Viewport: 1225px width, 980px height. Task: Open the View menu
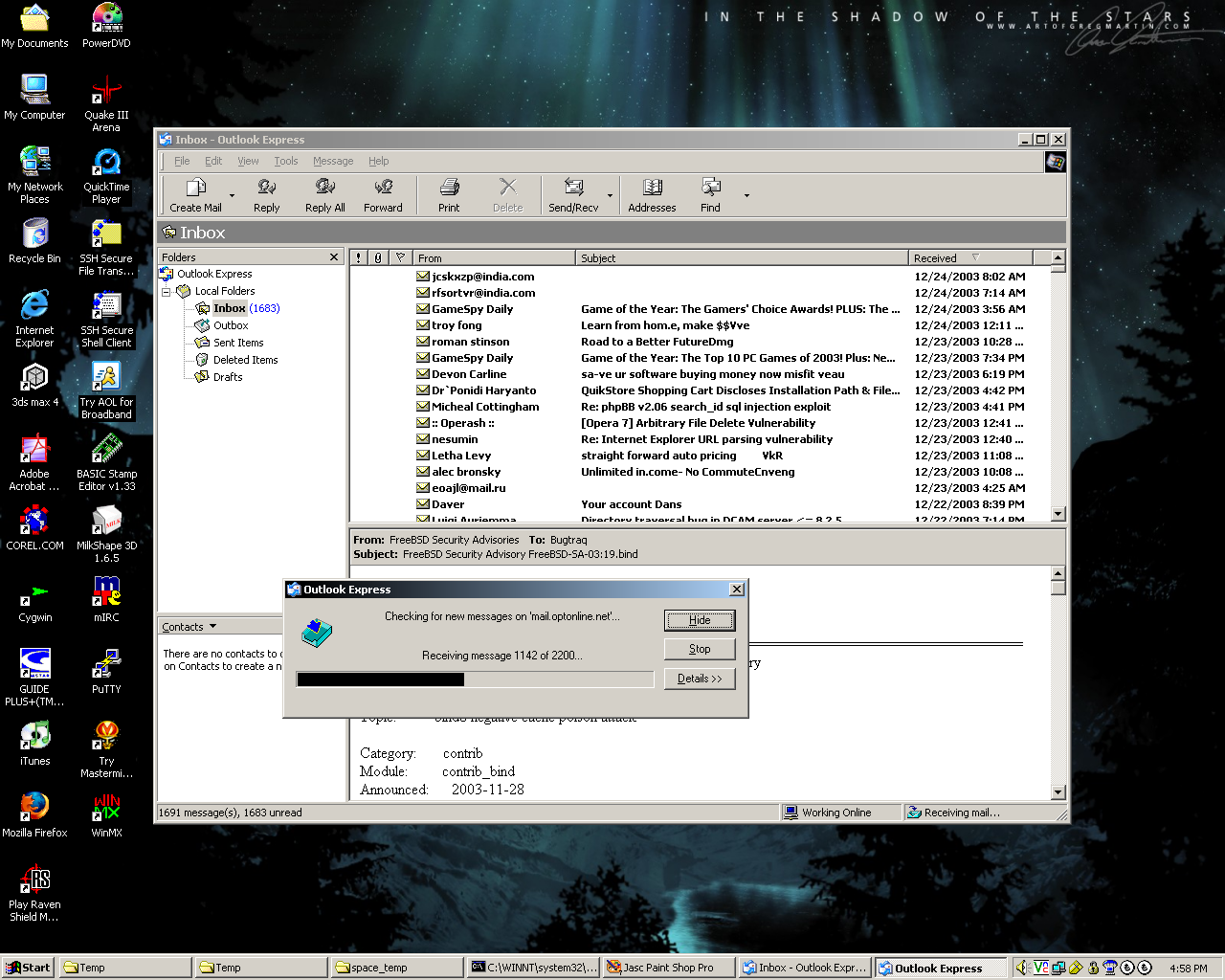248,161
